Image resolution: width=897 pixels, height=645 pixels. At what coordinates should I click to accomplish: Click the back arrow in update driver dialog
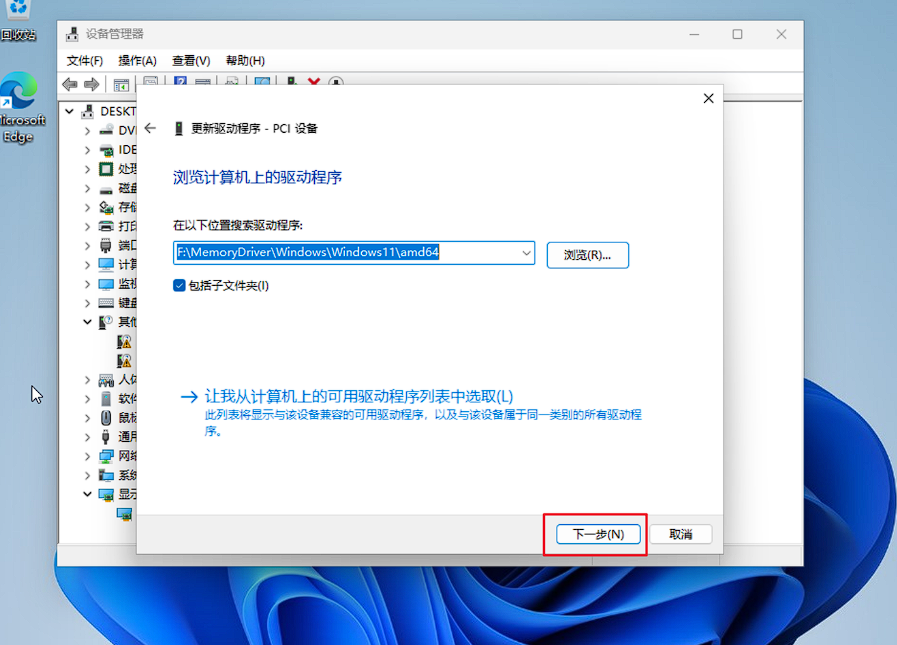(x=150, y=128)
